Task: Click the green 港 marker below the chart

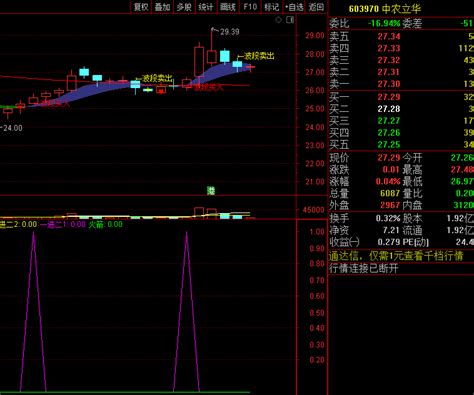Action: click(x=211, y=191)
